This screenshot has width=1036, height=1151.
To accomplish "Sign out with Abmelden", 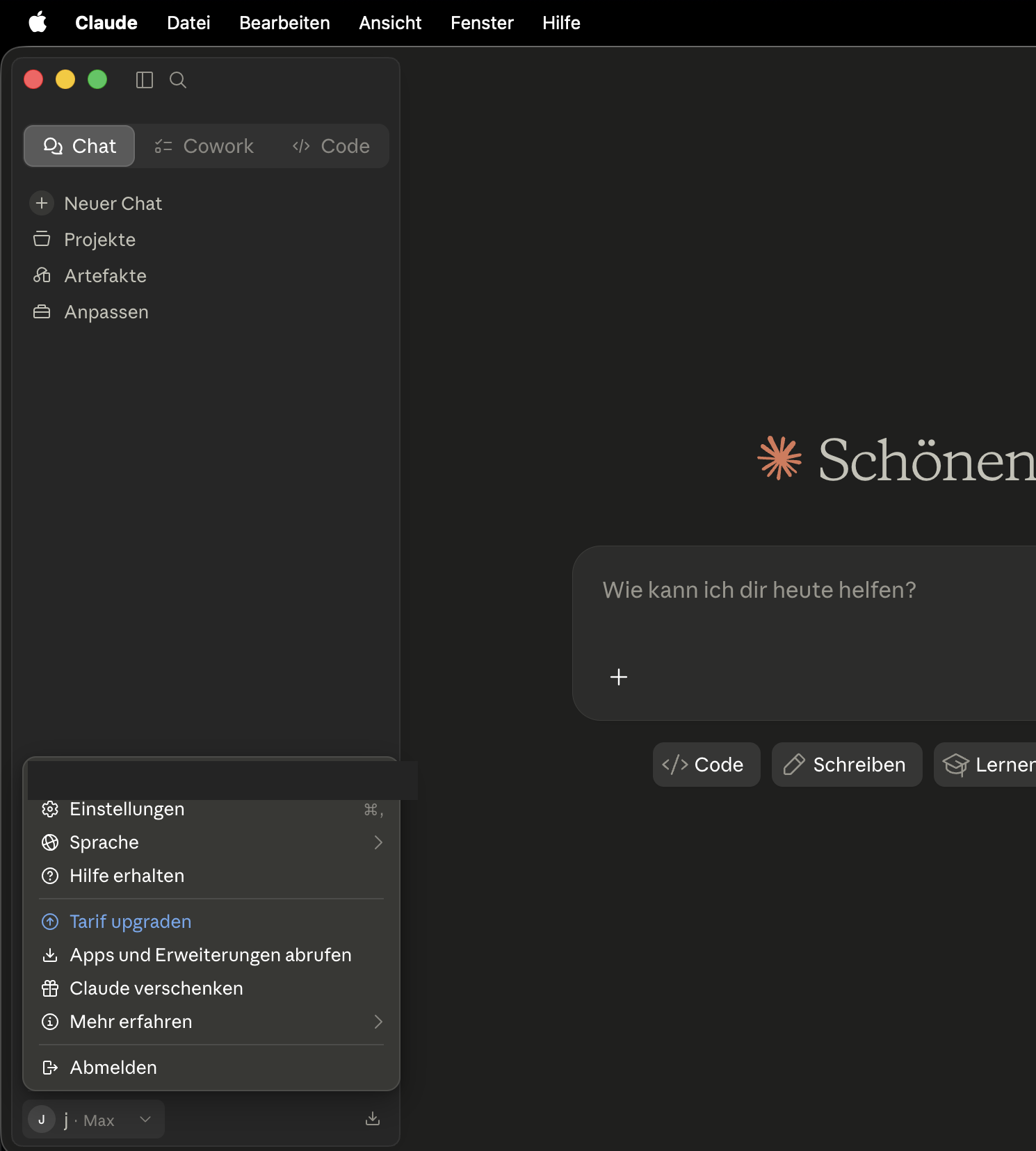I will tap(211, 1068).
